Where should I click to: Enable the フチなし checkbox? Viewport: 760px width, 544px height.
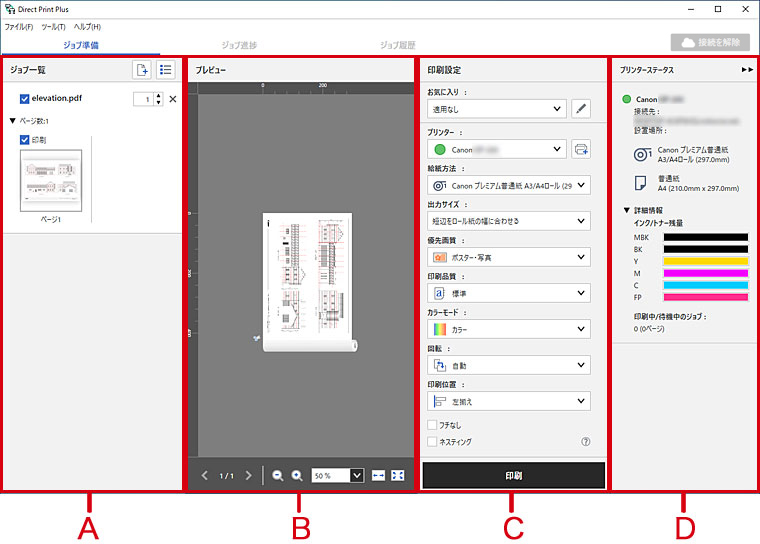point(432,425)
